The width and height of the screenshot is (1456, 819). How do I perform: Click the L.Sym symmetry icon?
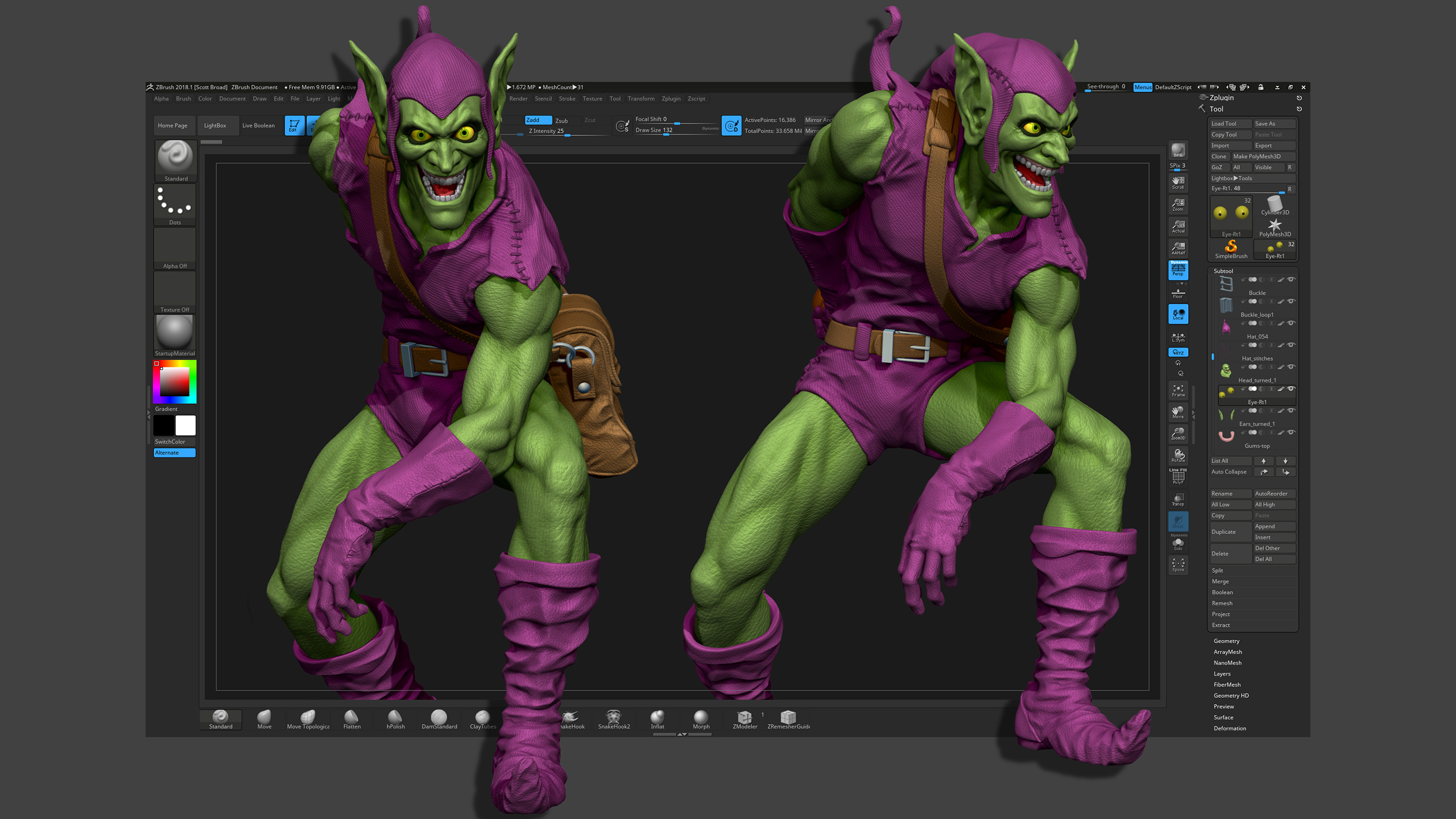coord(1178,337)
